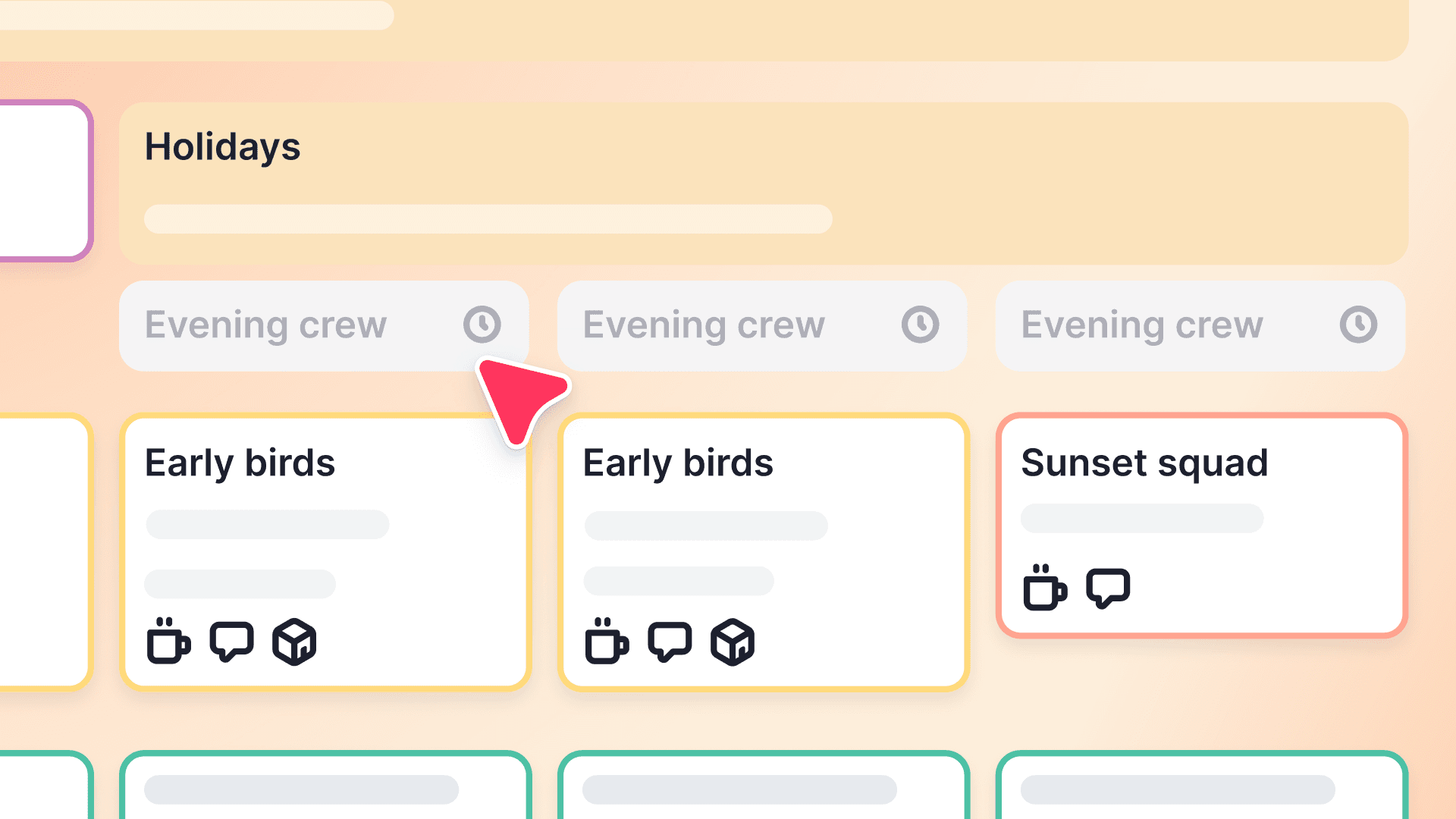
Task: Click coffee mug icon in Sunset squad card
Action: tap(1044, 588)
